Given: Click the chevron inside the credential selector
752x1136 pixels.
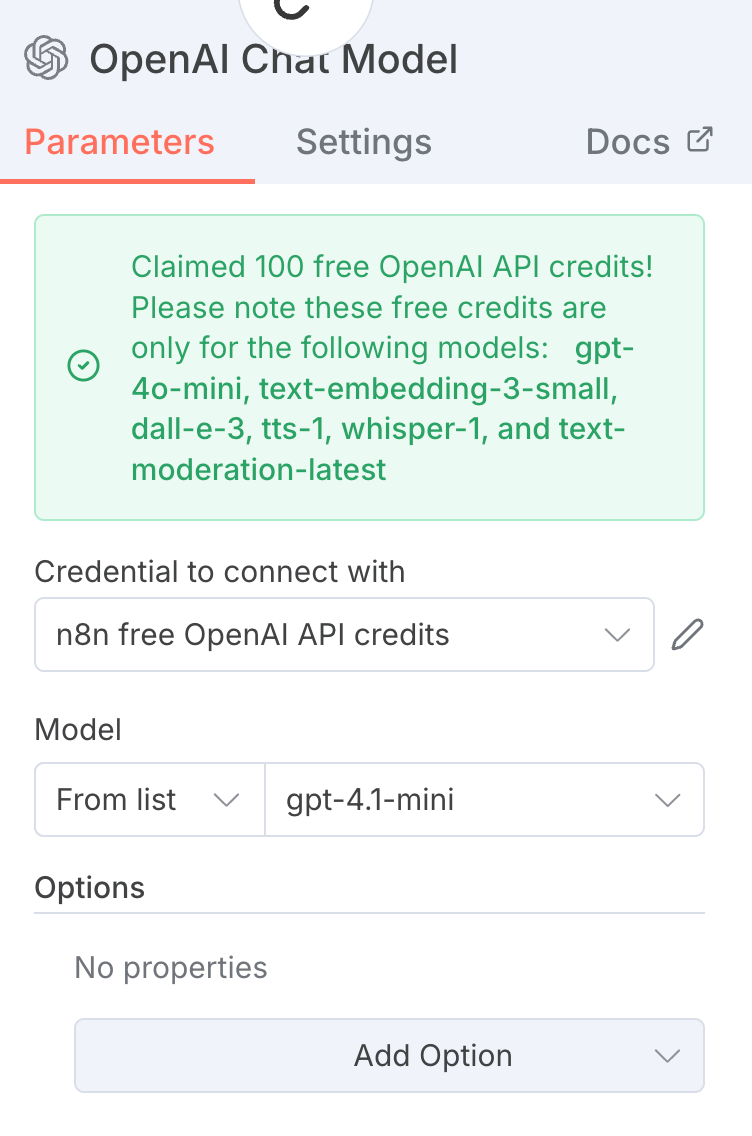Looking at the screenshot, I should click(x=618, y=634).
